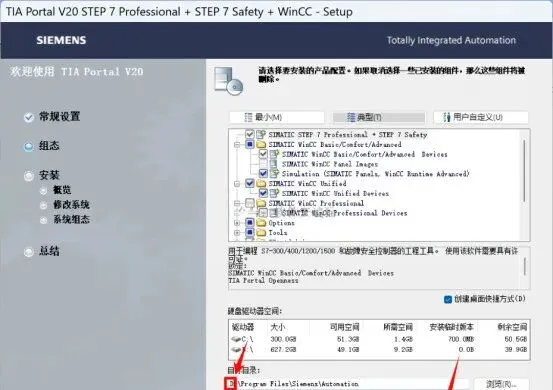Screen dimensions: 553x390
Task: Click the 安装 step indicator icon
Action: (x=29, y=176)
